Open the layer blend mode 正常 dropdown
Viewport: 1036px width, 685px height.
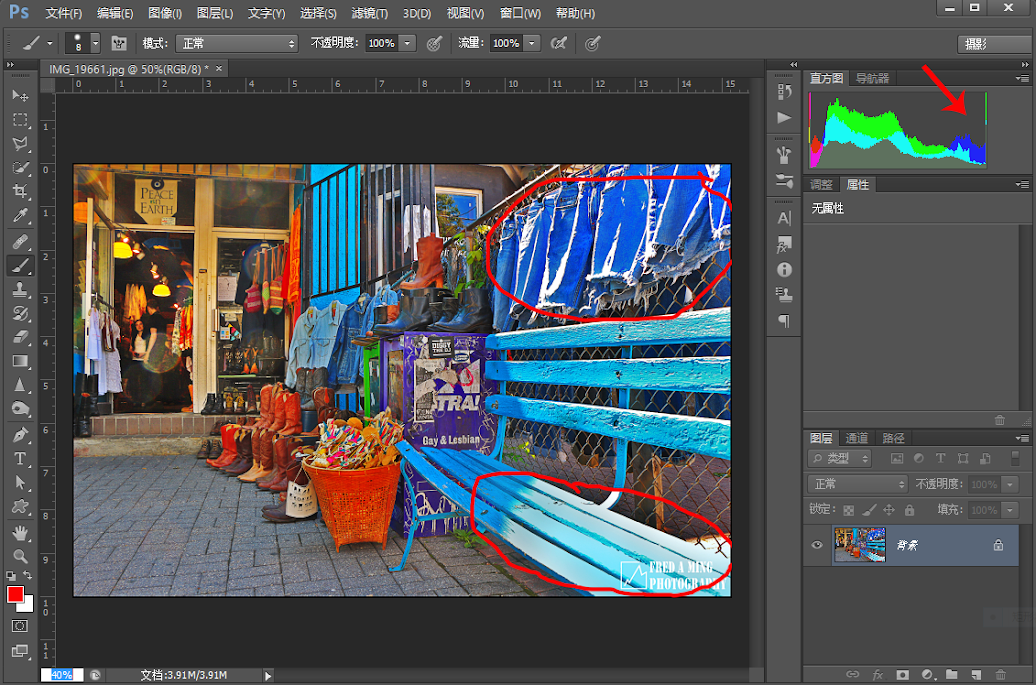(858, 484)
